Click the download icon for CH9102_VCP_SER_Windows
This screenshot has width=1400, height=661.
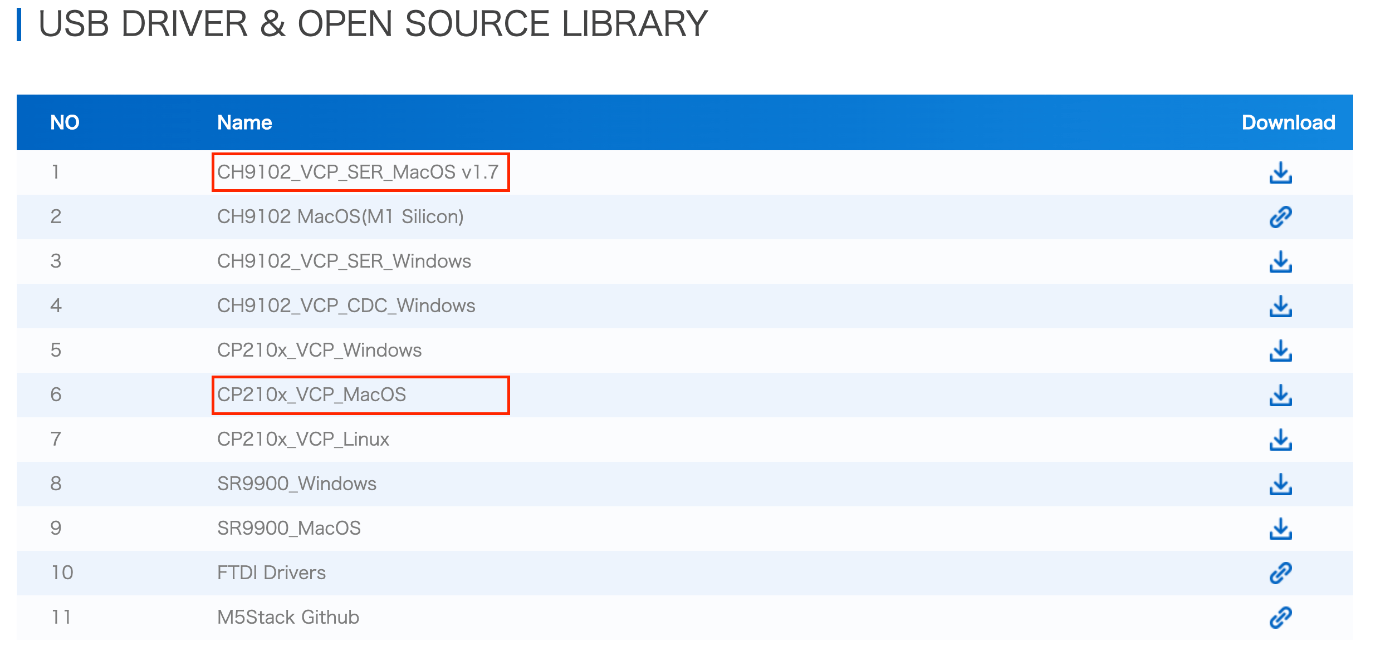coord(1280,262)
